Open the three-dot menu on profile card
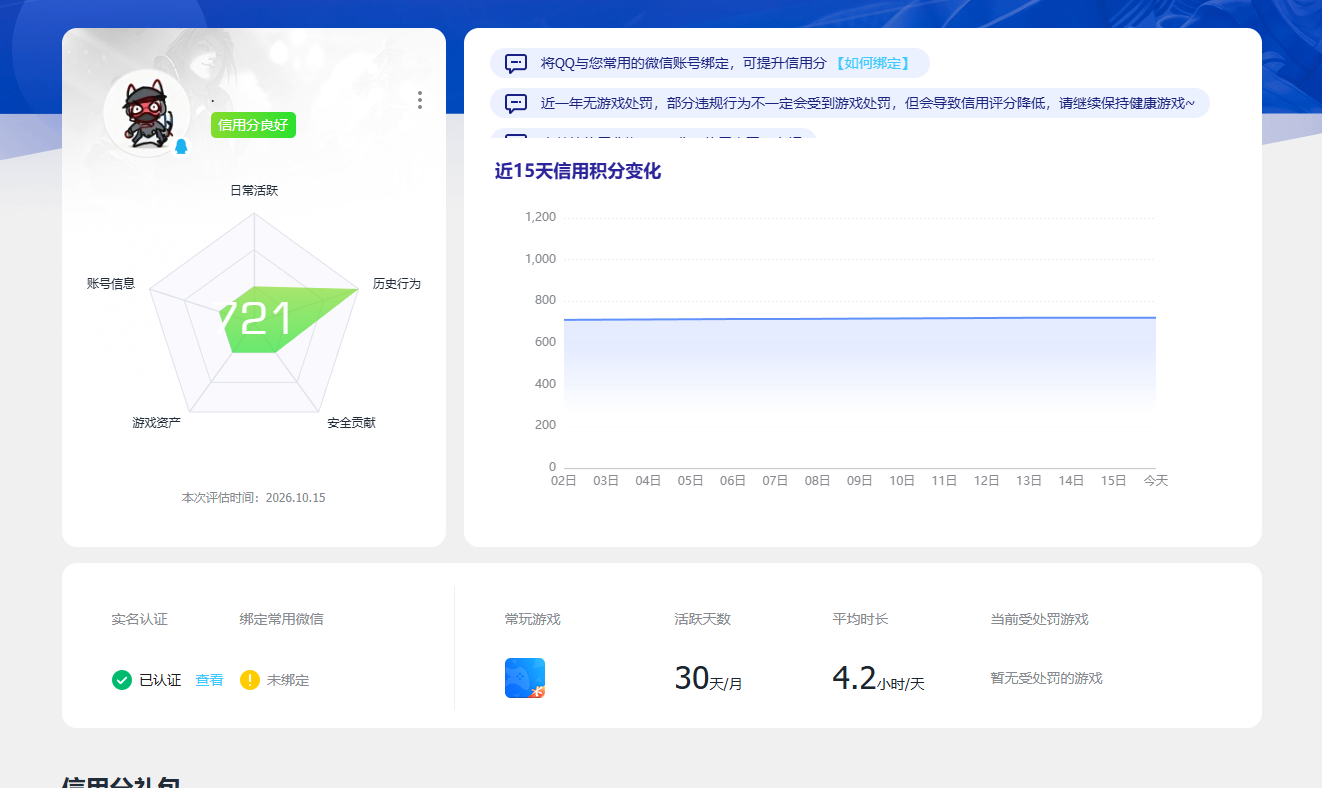This screenshot has width=1322, height=788. [420, 100]
